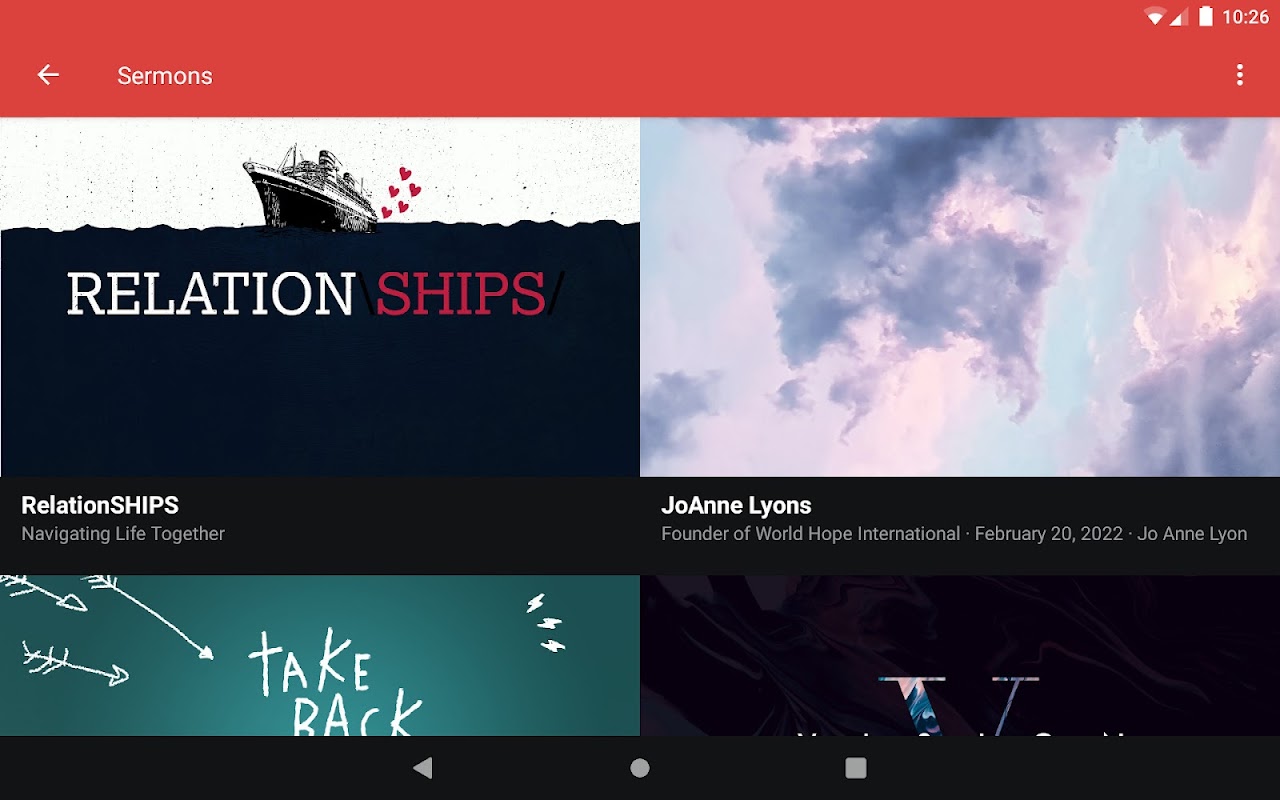Open the dark marbled series thumbnail
This screenshot has height=800, width=1280.
click(960, 655)
